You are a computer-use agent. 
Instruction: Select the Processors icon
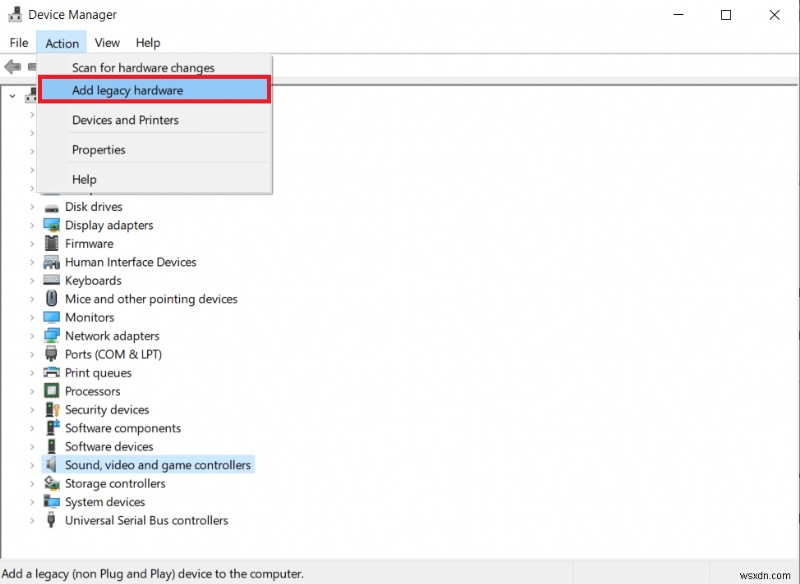point(51,391)
